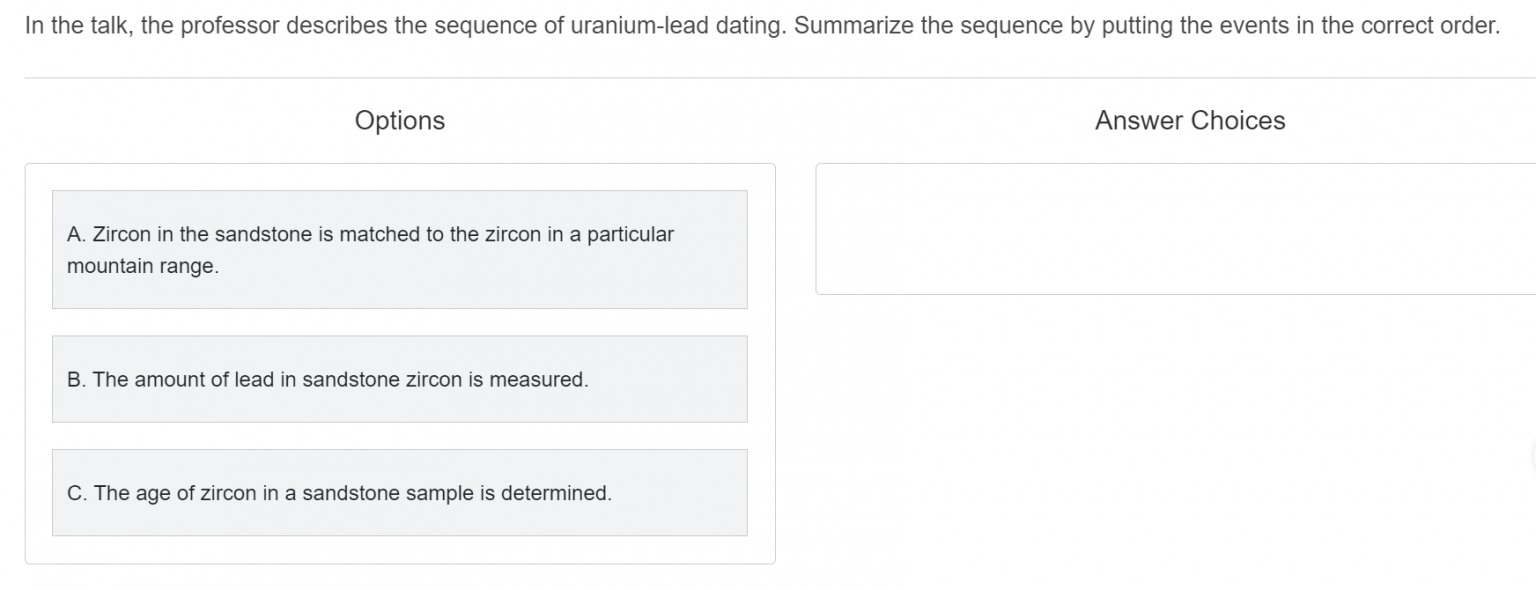Click the empty Answer Choices drop box

pyautogui.click(x=1175, y=229)
